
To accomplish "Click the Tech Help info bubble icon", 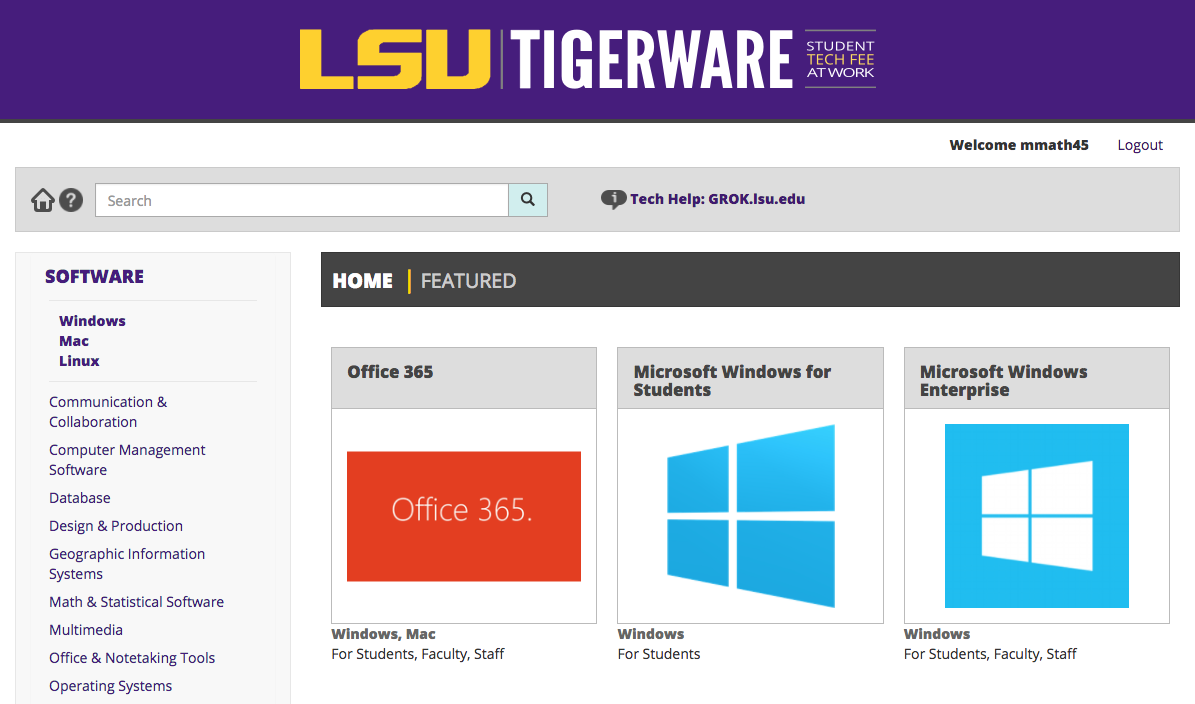I will (614, 199).
